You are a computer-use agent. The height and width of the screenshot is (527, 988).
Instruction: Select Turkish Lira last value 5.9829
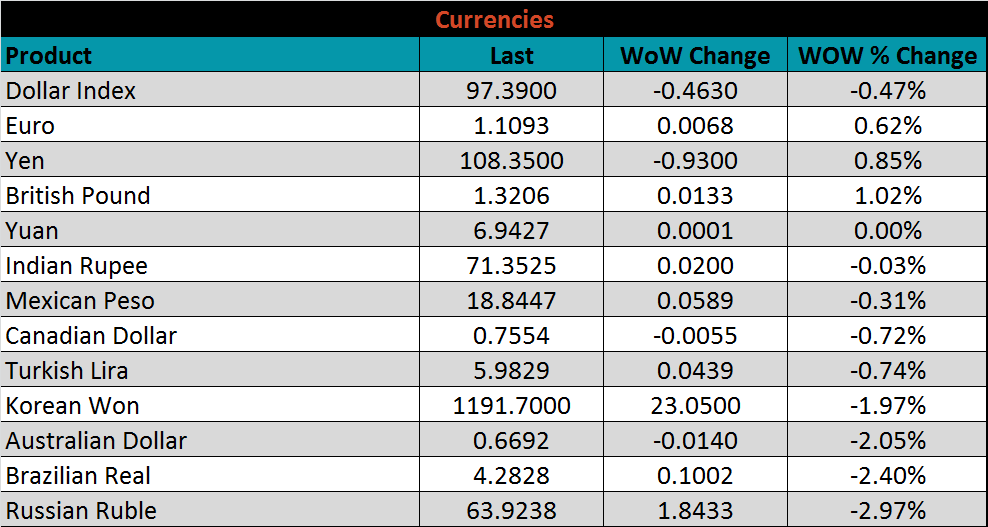(511, 371)
